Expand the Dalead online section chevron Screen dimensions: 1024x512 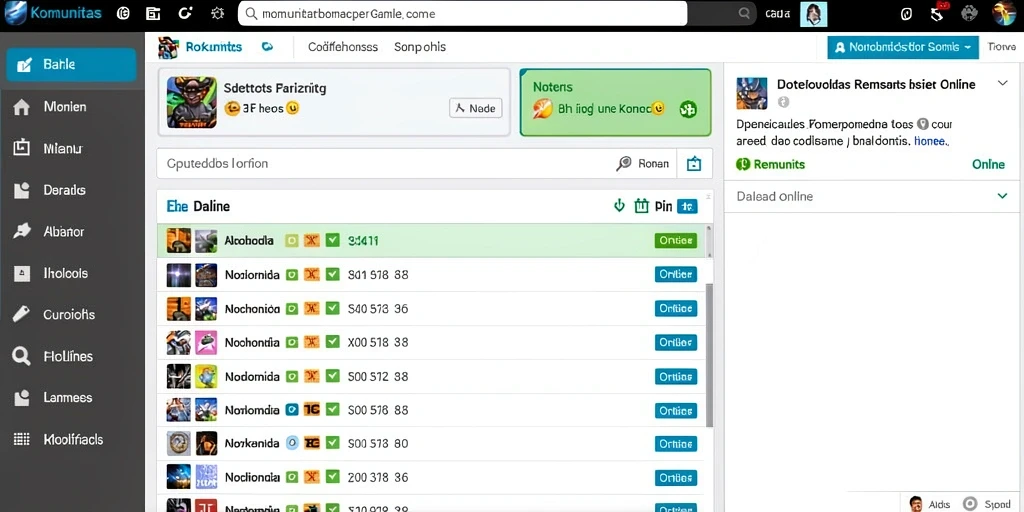1002,196
